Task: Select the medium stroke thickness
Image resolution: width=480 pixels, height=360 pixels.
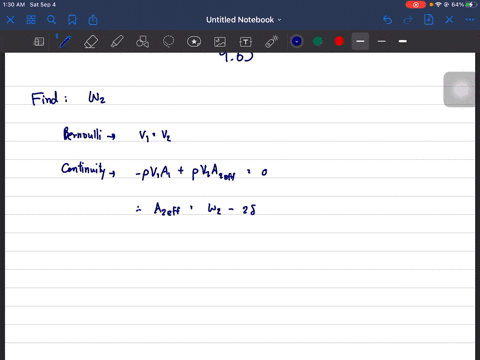Action: pos(360,41)
